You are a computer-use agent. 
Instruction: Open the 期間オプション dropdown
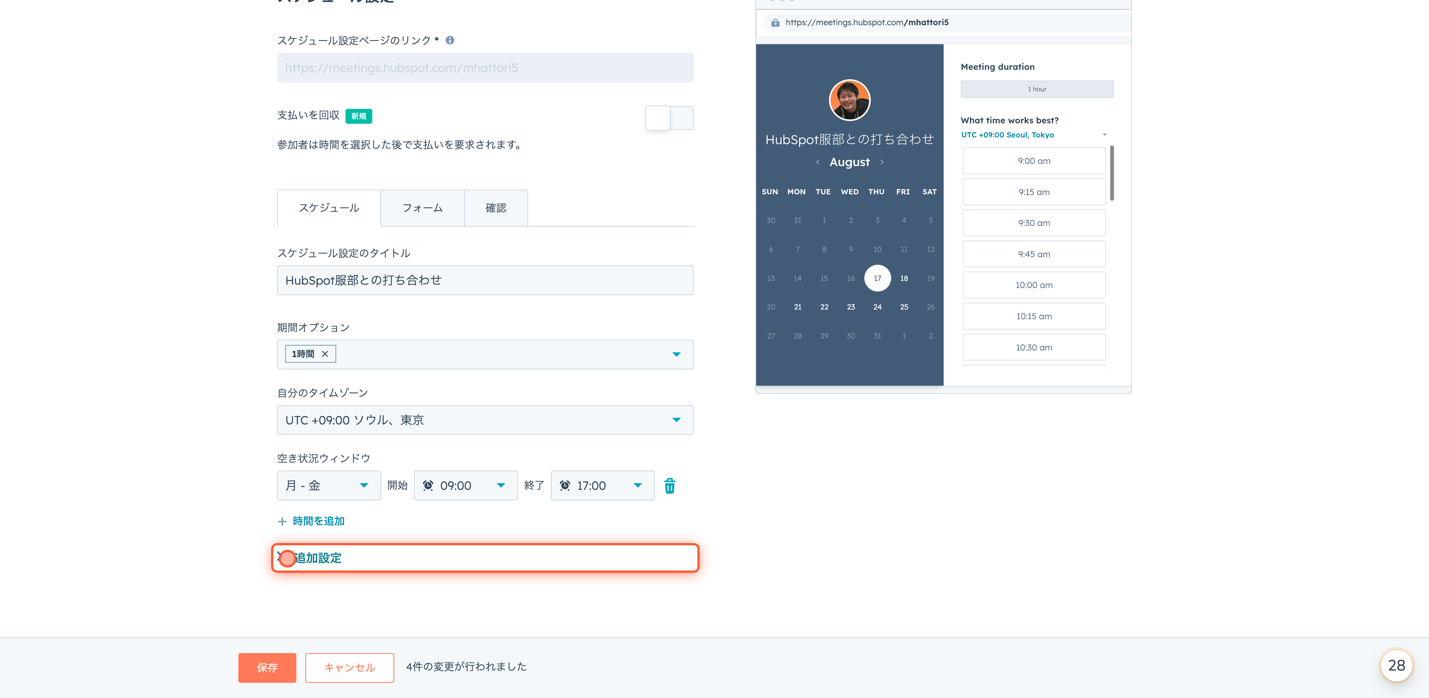click(x=485, y=354)
